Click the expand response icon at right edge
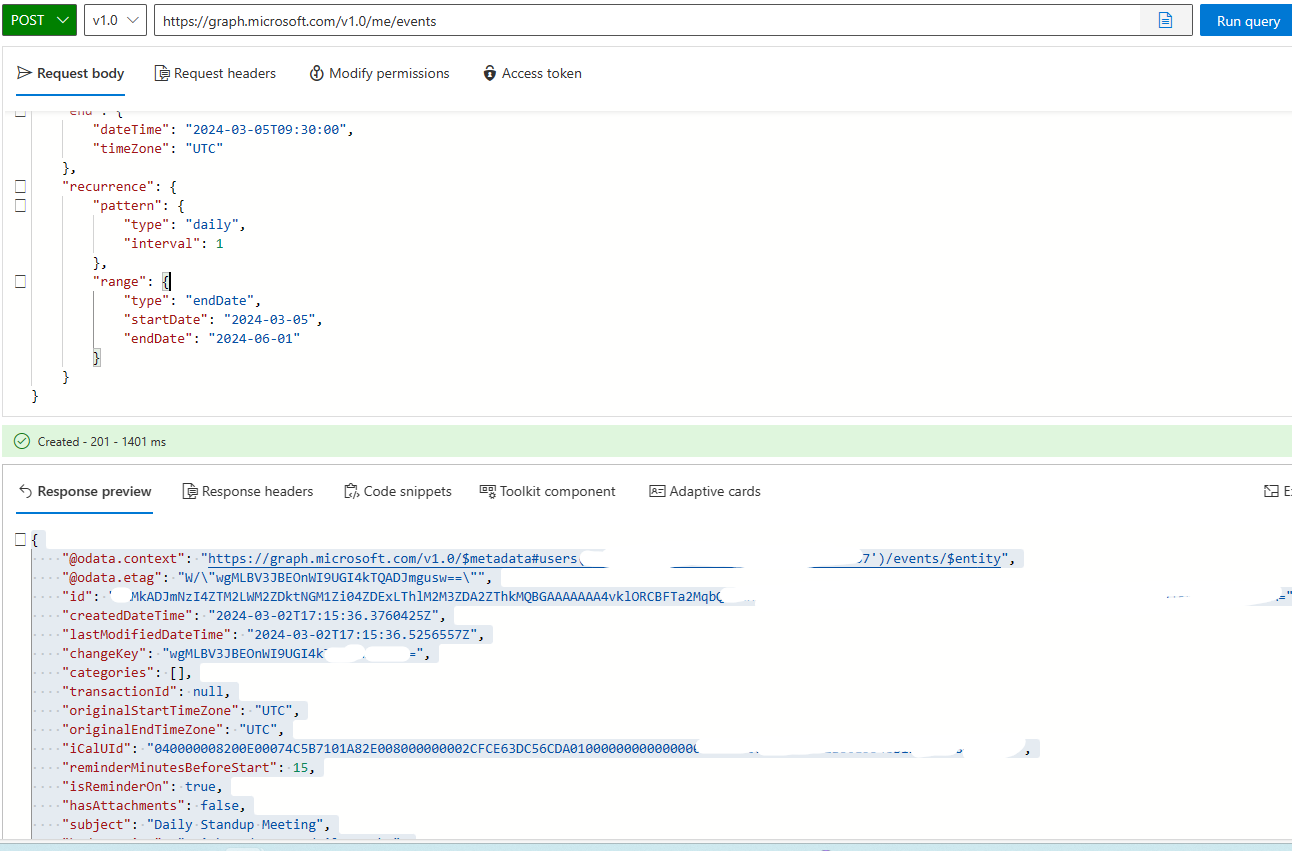This screenshot has height=851, width=1292. pyautogui.click(x=1271, y=491)
